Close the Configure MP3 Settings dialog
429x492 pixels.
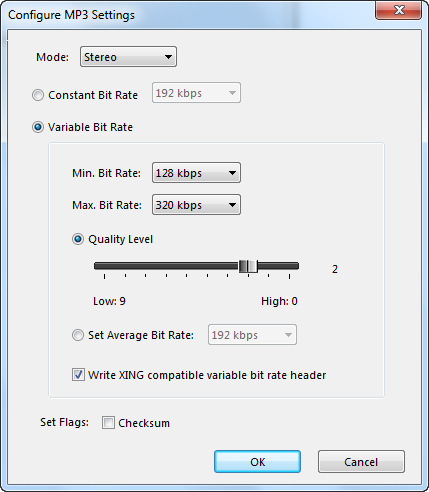coord(399,10)
